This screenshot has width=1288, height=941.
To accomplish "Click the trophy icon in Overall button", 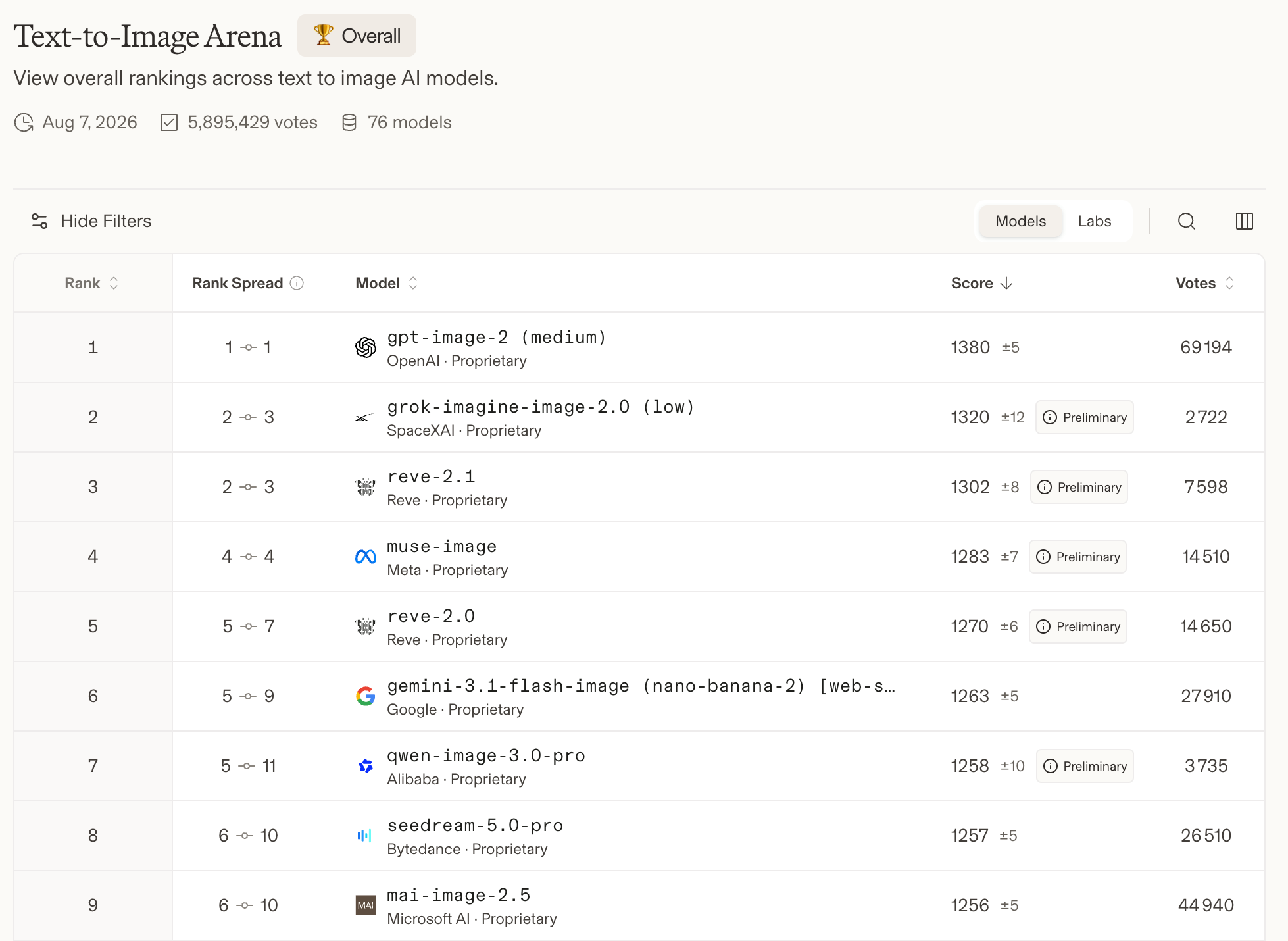I will 323,35.
